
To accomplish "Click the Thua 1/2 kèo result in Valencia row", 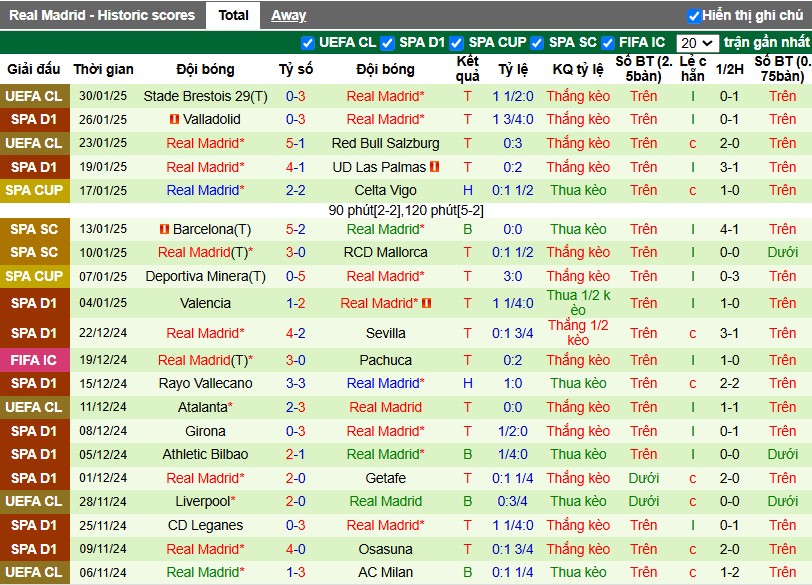I will pos(578,303).
